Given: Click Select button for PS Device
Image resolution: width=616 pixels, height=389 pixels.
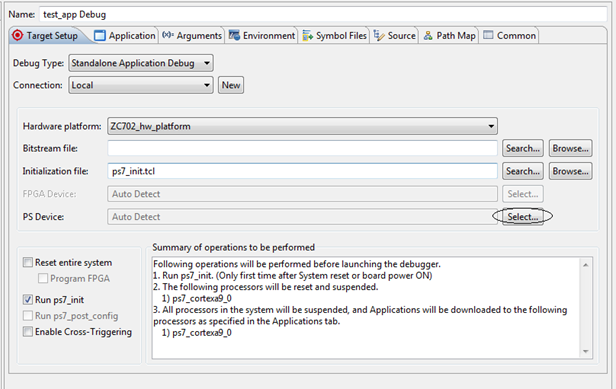Looking at the screenshot, I should coord(522,217).
